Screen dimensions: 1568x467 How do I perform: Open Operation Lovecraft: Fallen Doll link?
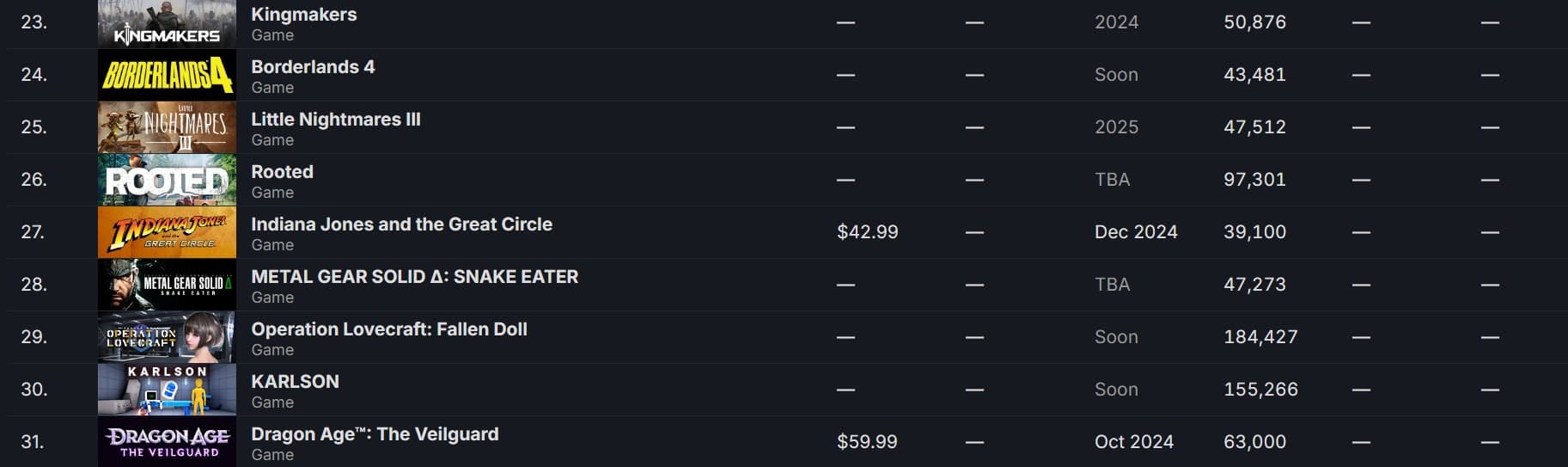[x=388, y=329]
